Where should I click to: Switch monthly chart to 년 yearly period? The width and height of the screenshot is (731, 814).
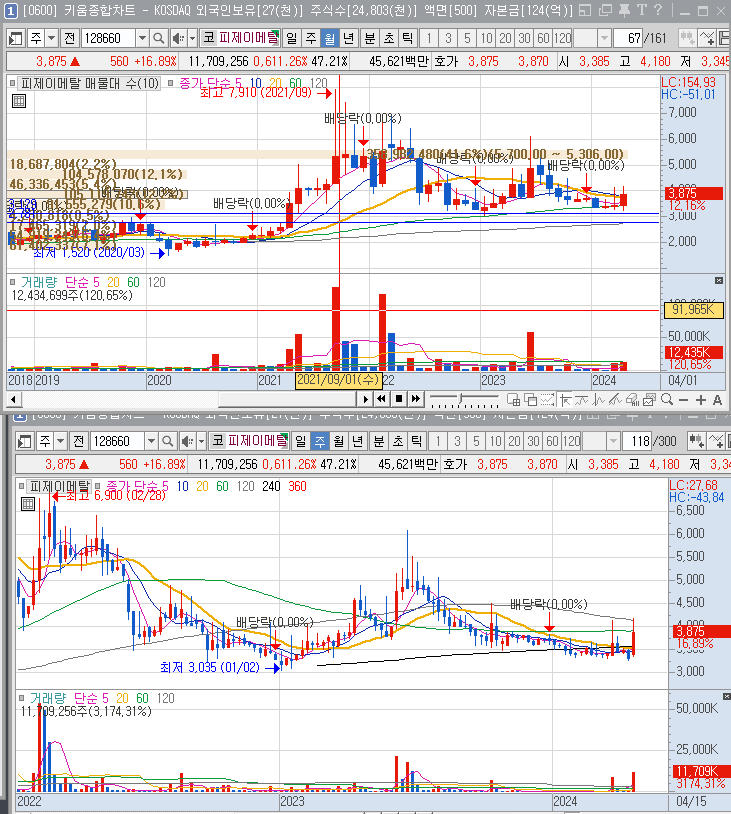348,38
